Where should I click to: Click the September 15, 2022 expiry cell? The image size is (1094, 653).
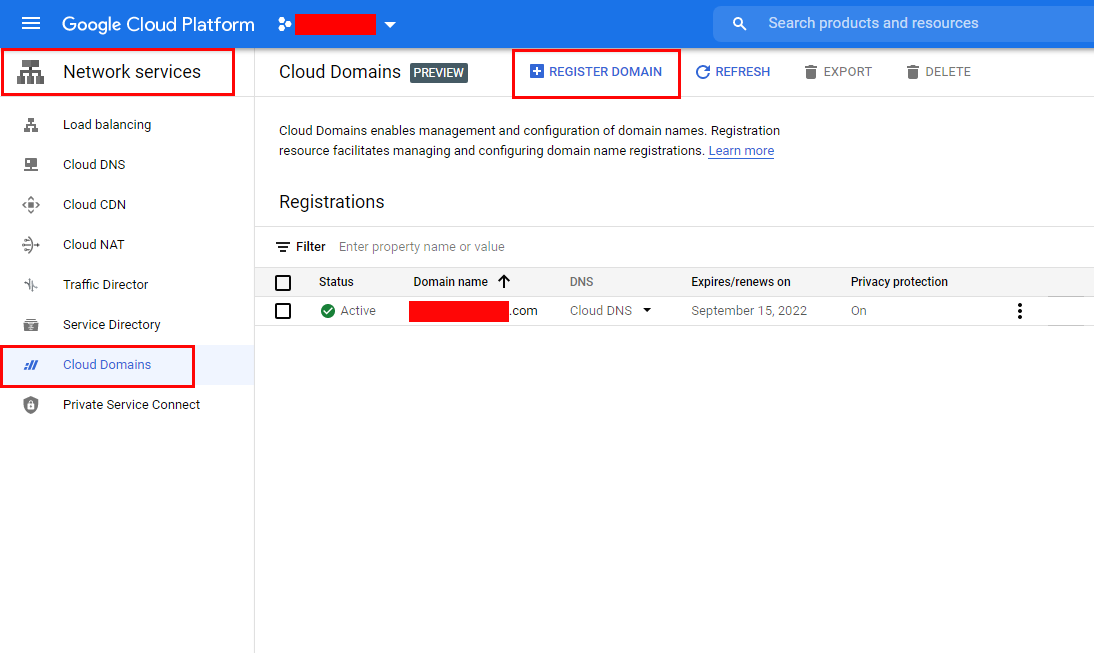749,310
